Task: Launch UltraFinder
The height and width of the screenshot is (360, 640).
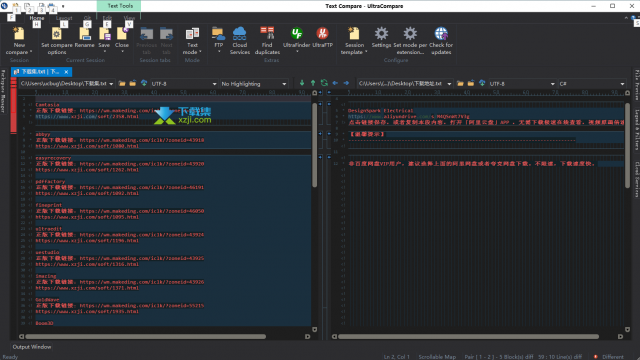Action: coord(297,37)
